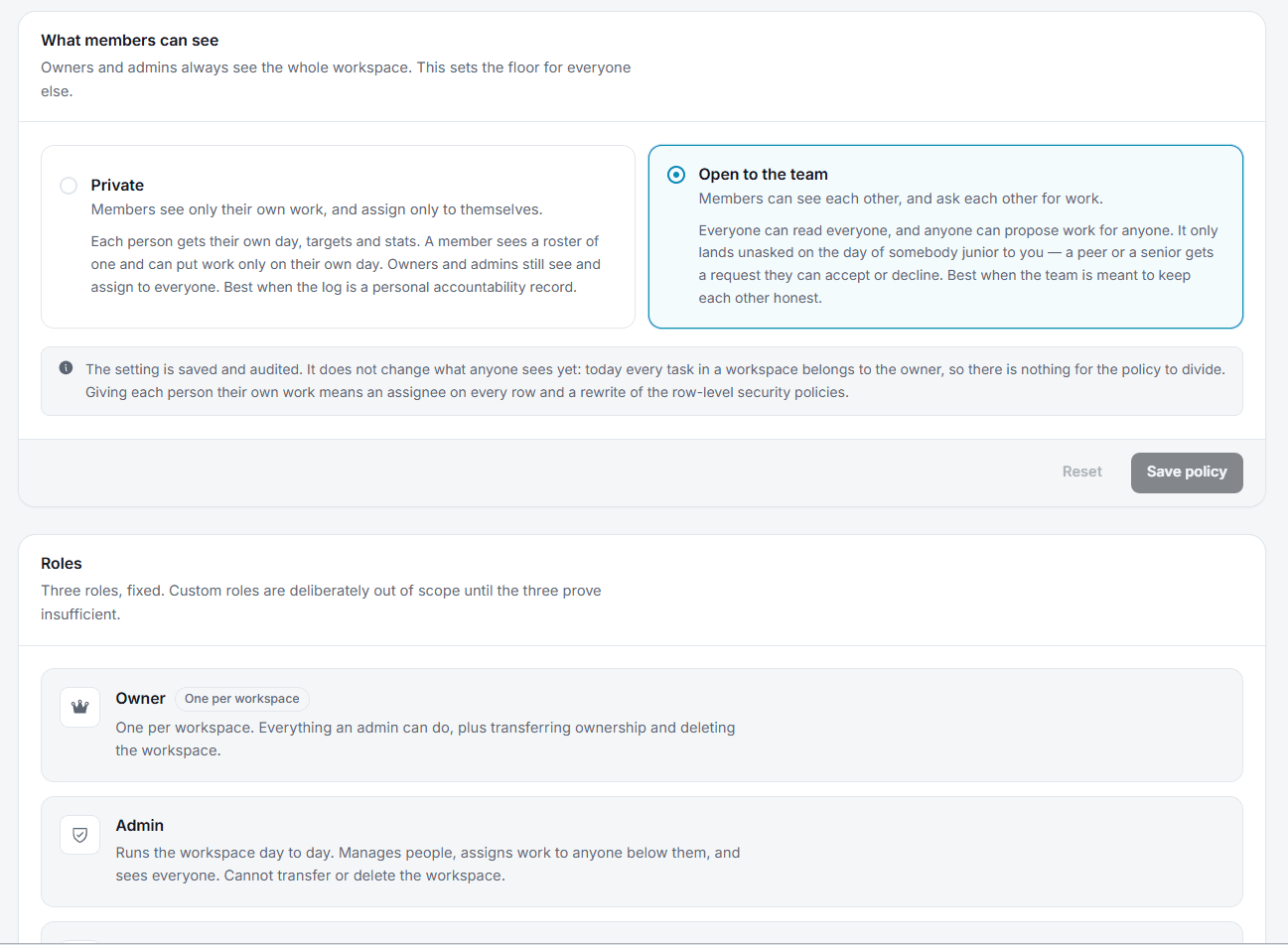
Task: Click the 'Owner' role name
Action: tap(141, 699)
